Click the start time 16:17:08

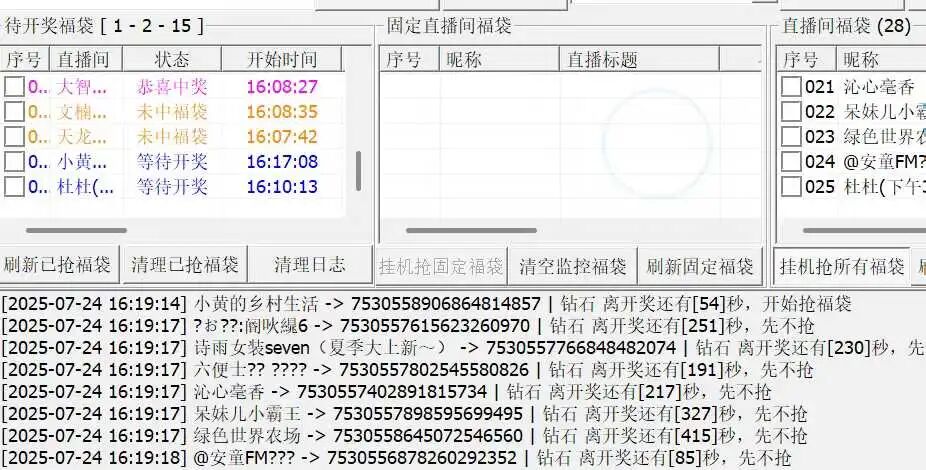pyautogui.click(x=282, y=161)
